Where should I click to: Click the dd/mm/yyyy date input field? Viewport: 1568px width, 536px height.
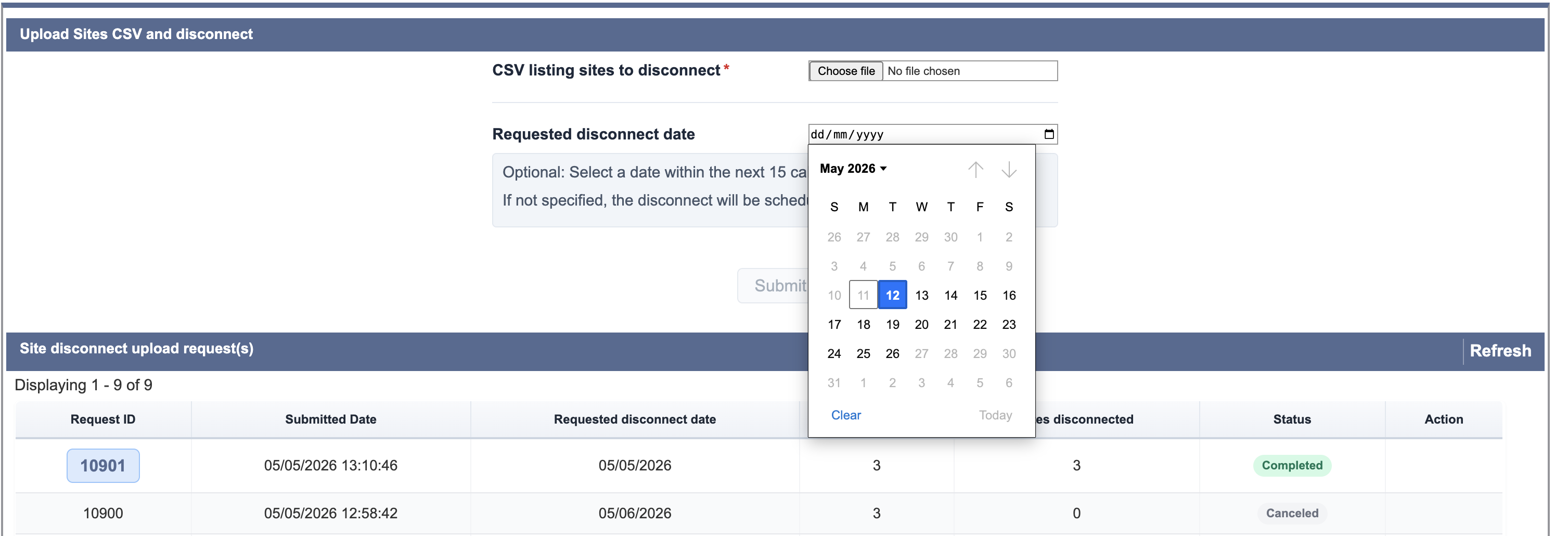(x=932, y=134)
